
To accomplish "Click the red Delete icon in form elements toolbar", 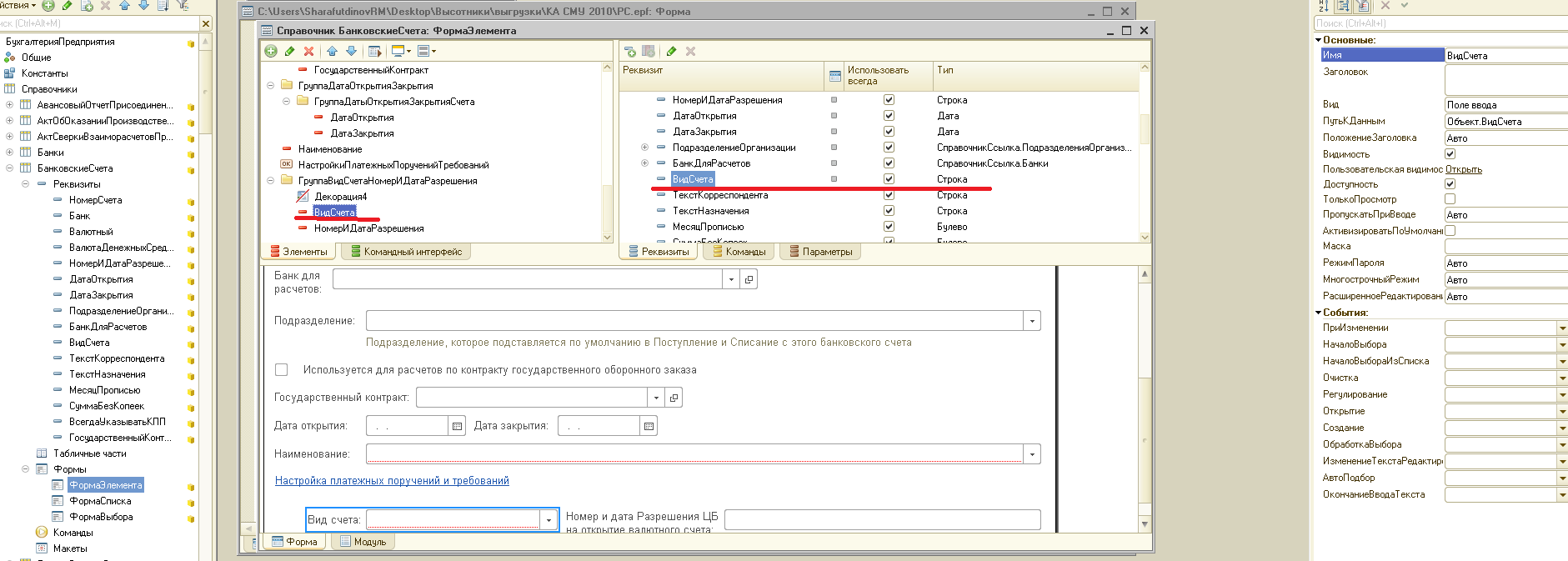I will (x=308, y=52).
